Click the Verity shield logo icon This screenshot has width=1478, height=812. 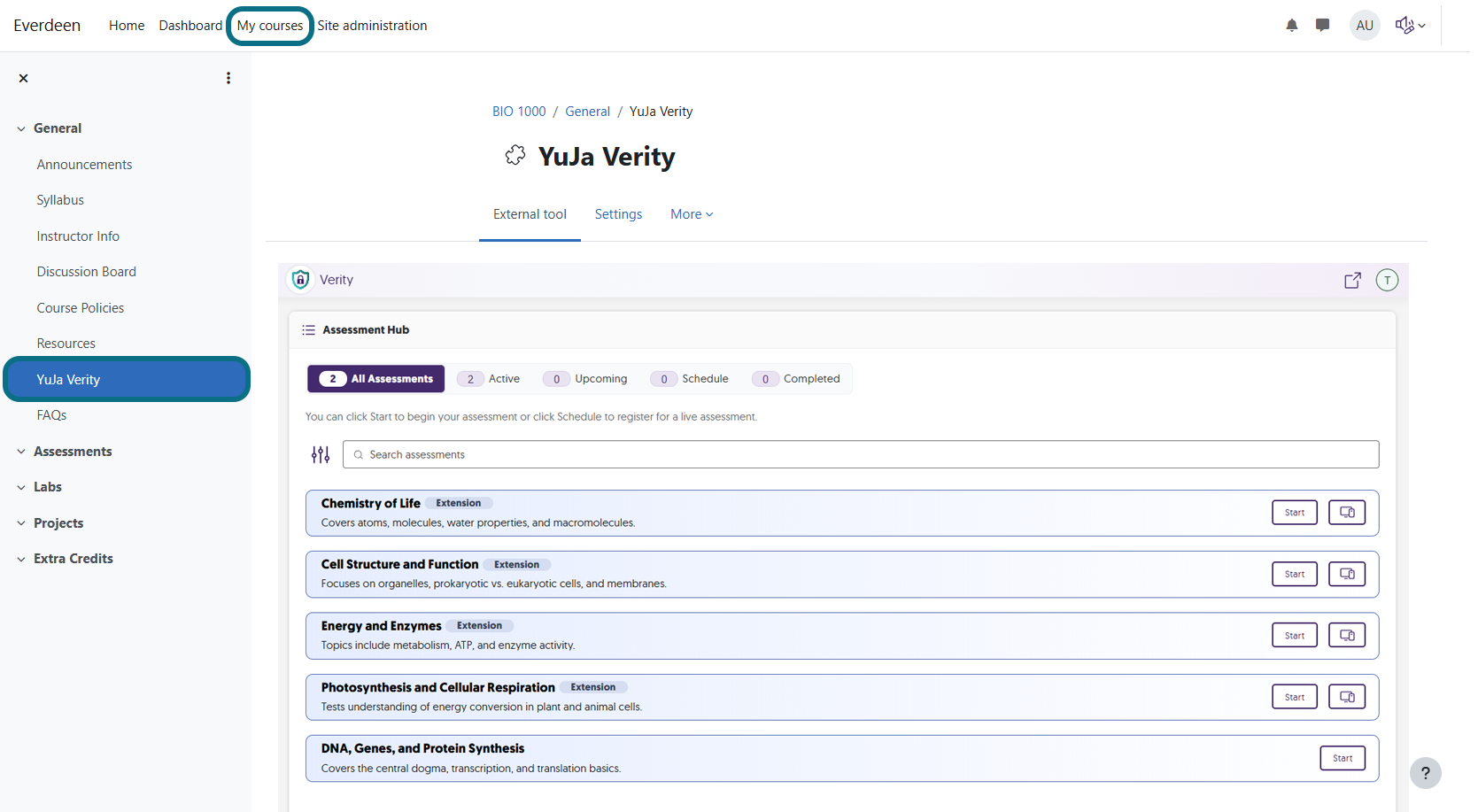coord(300,280)
